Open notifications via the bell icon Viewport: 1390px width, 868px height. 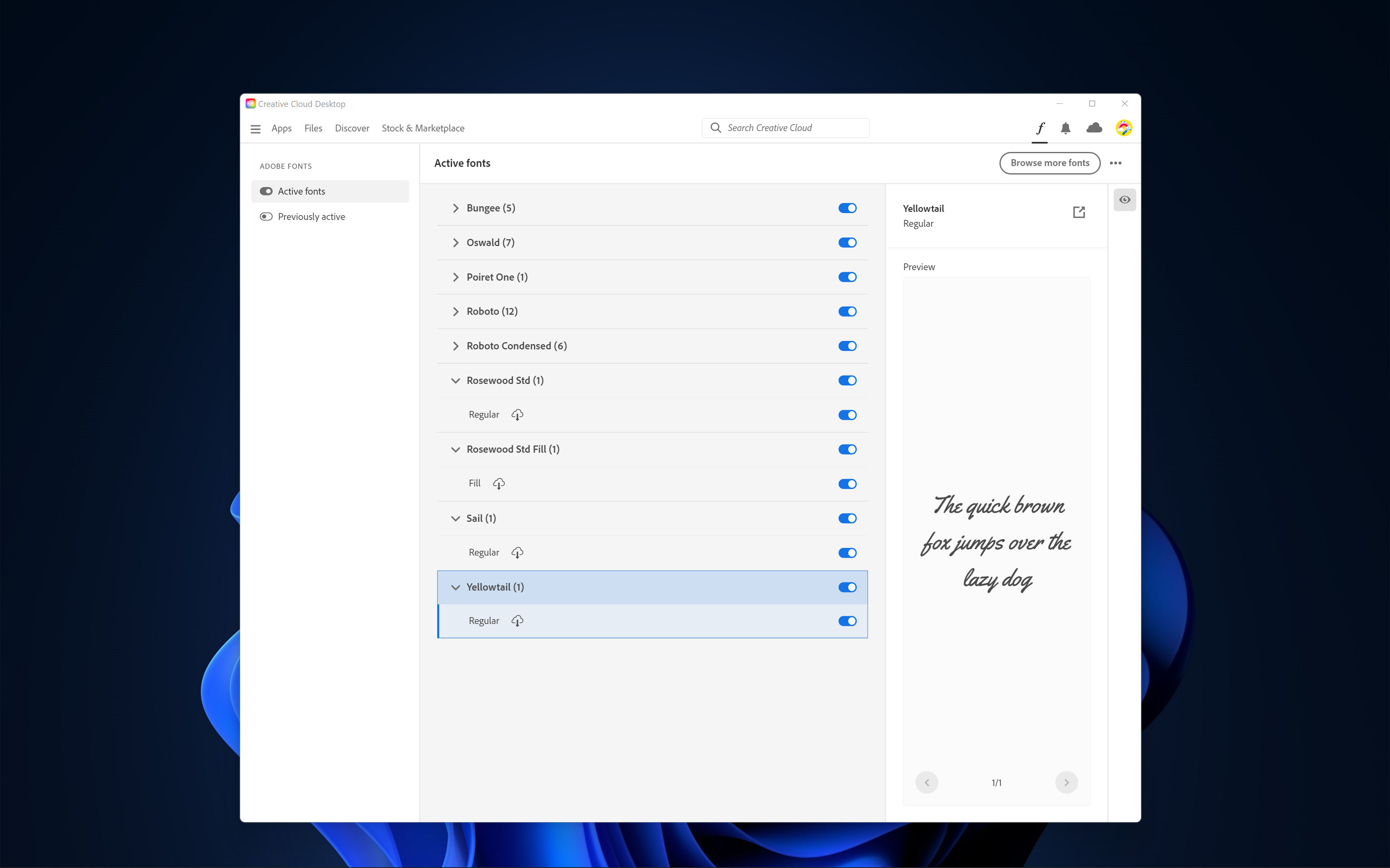coord(1066,129)
